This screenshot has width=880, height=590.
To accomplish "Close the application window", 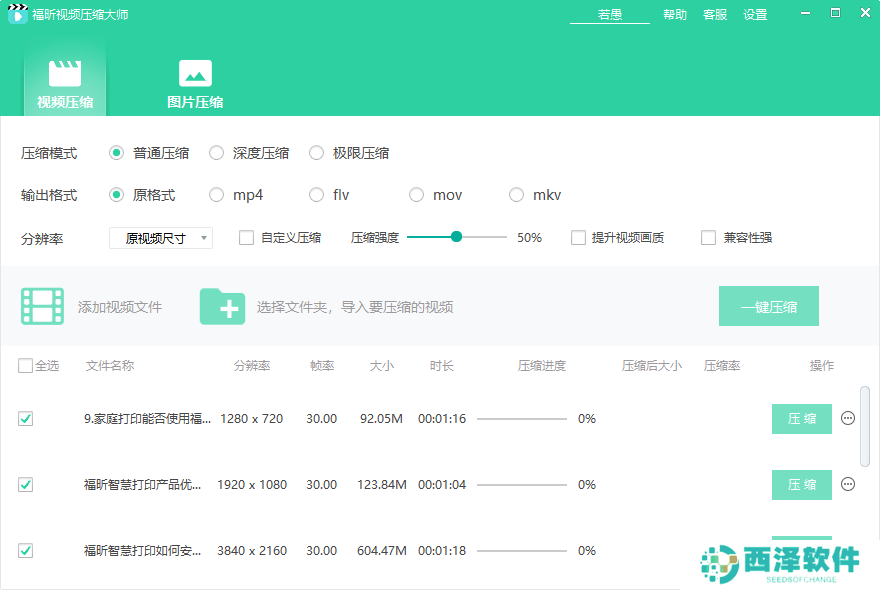I will tap(865, 13).
